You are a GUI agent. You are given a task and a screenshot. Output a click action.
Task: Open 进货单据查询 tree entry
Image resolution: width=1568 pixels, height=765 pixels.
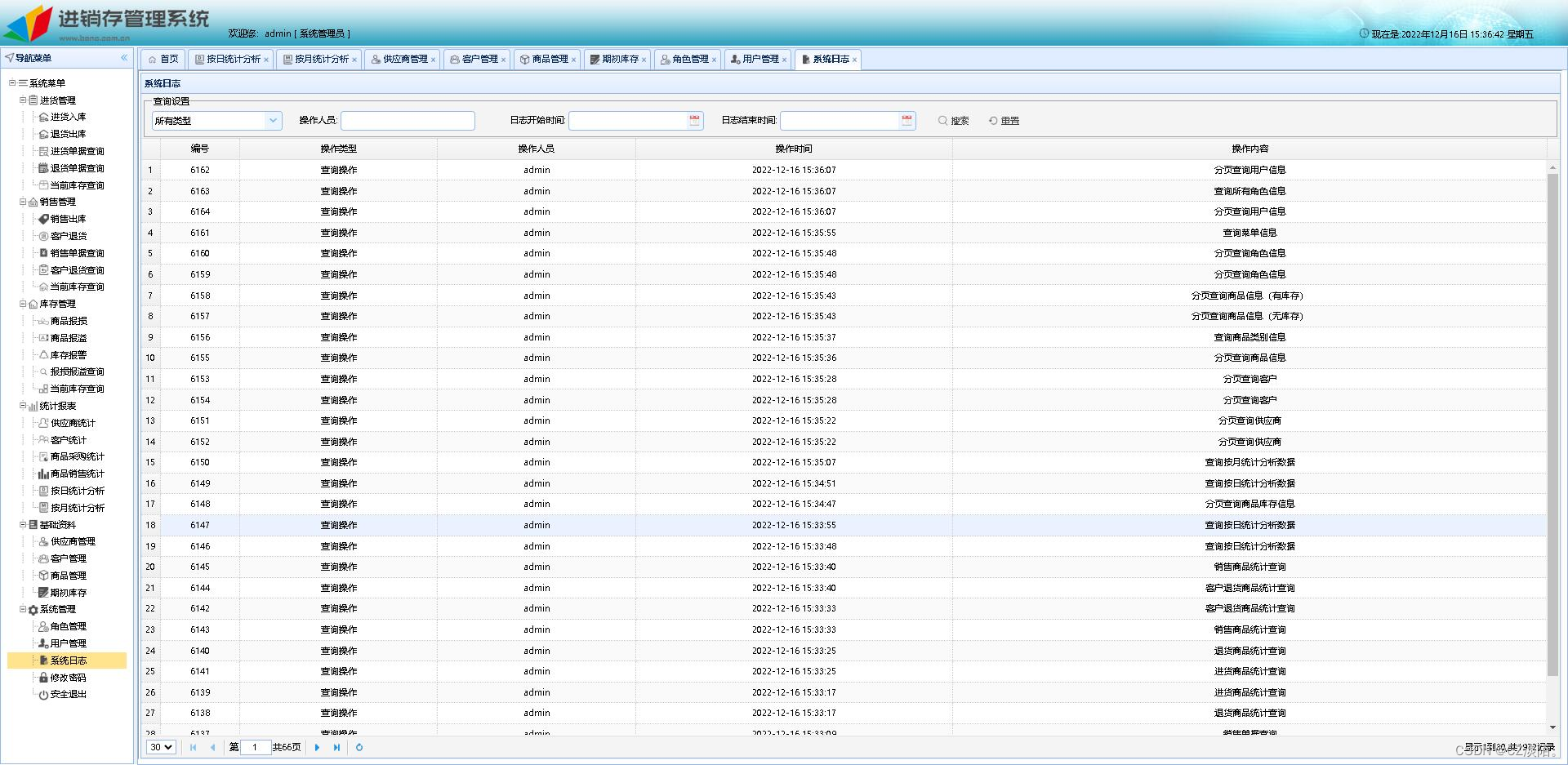[x=77, y=151]
